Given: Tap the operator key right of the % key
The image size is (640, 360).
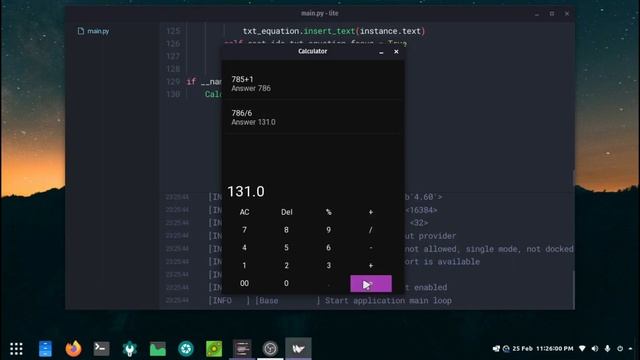Looking at the screenshot, I should (371, 212).
